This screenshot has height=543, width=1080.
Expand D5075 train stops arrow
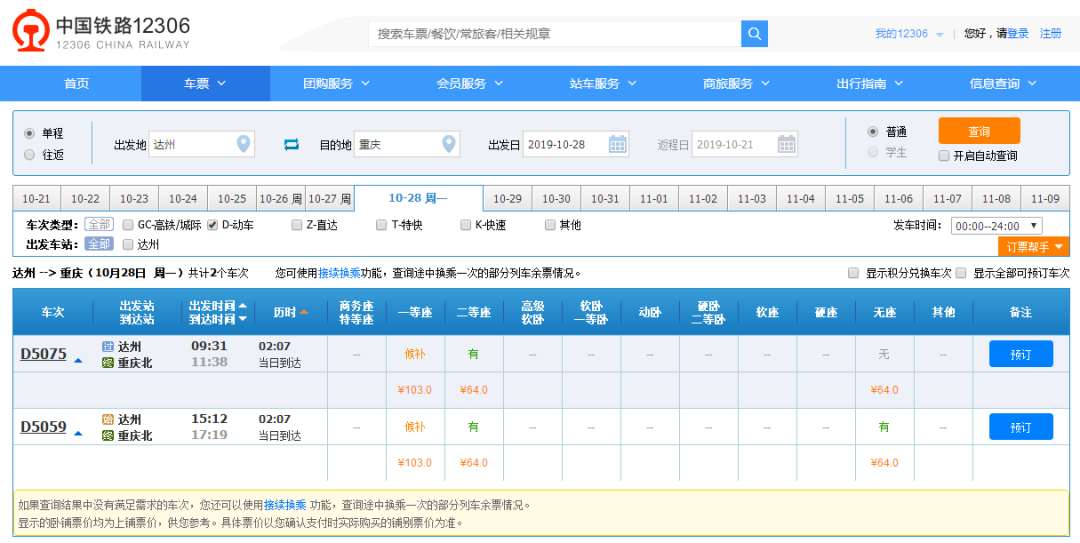click(x=78, y=360)
